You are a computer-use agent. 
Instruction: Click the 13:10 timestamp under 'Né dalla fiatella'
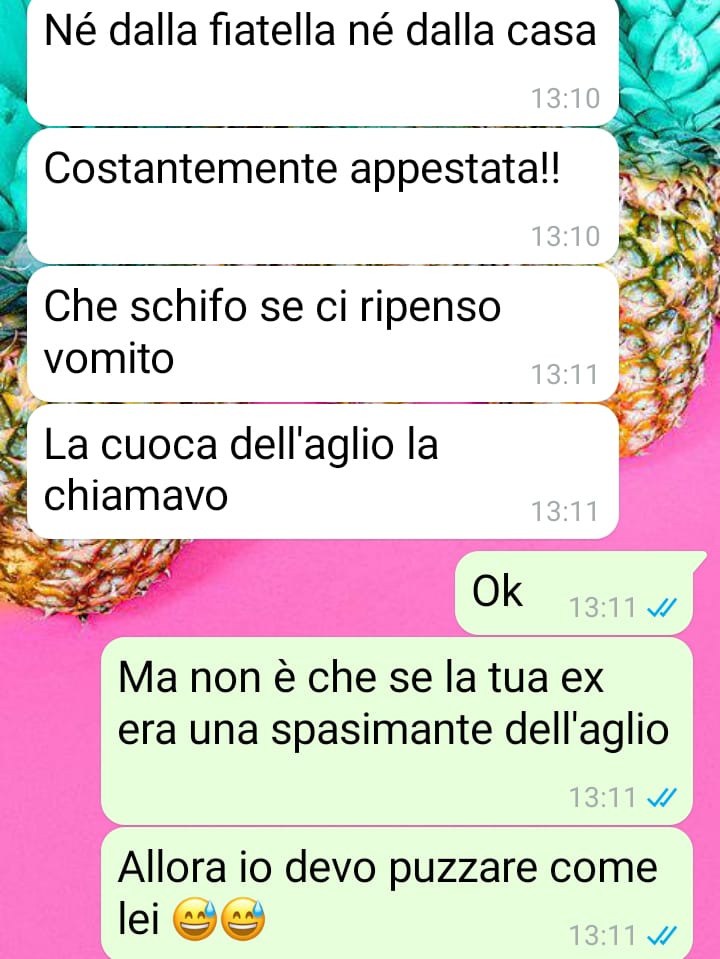(x=565, y=98)
